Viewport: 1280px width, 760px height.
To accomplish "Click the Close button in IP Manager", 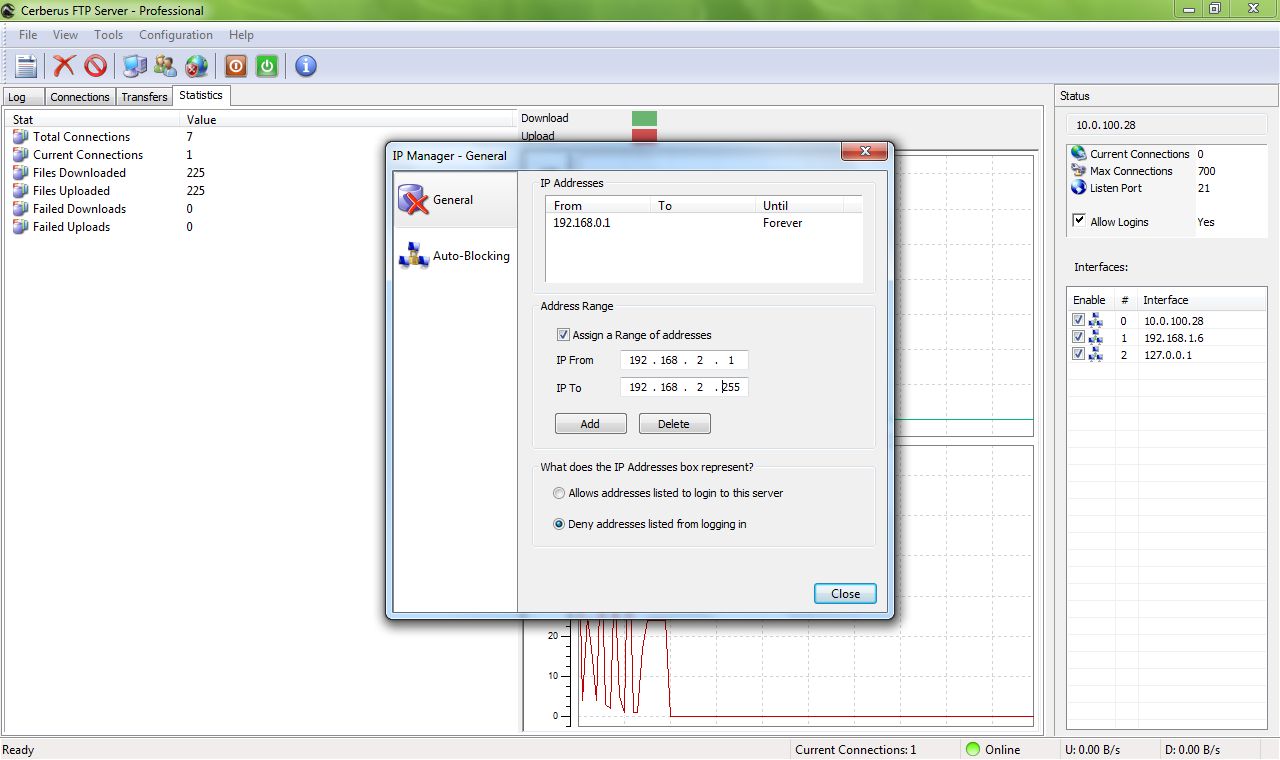I will pyautogui.click(x=845, y=593).
